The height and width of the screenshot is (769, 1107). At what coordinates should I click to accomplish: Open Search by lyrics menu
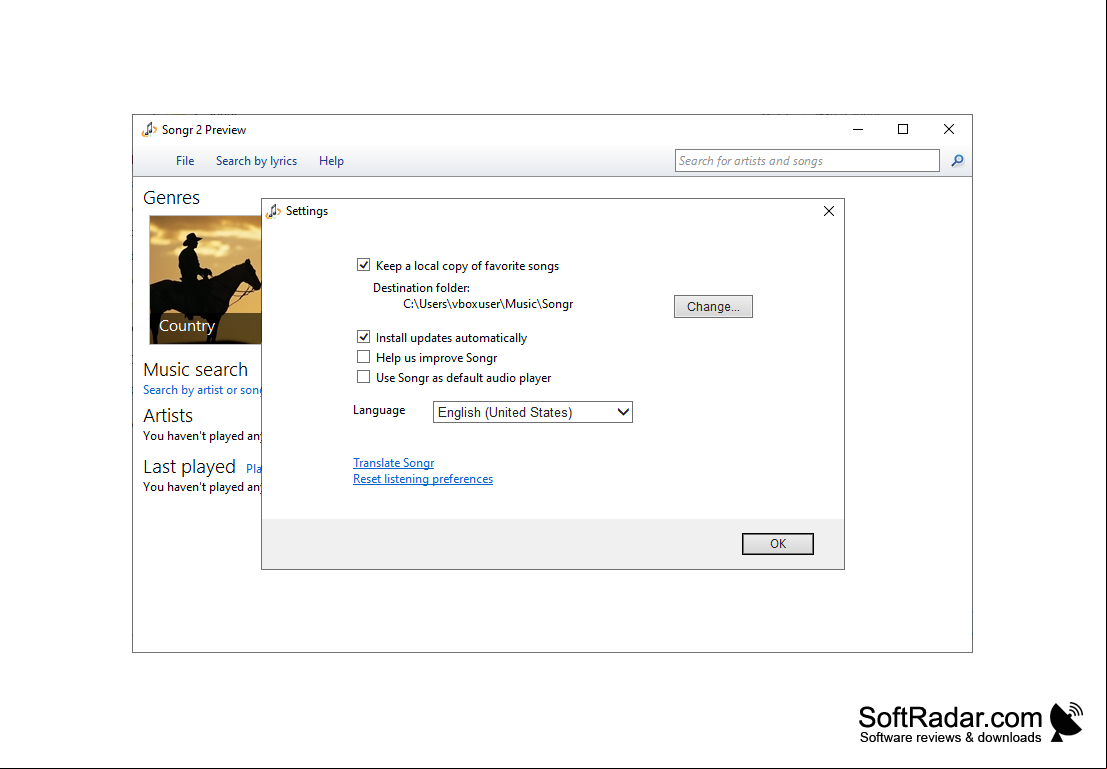pos(256,161)
